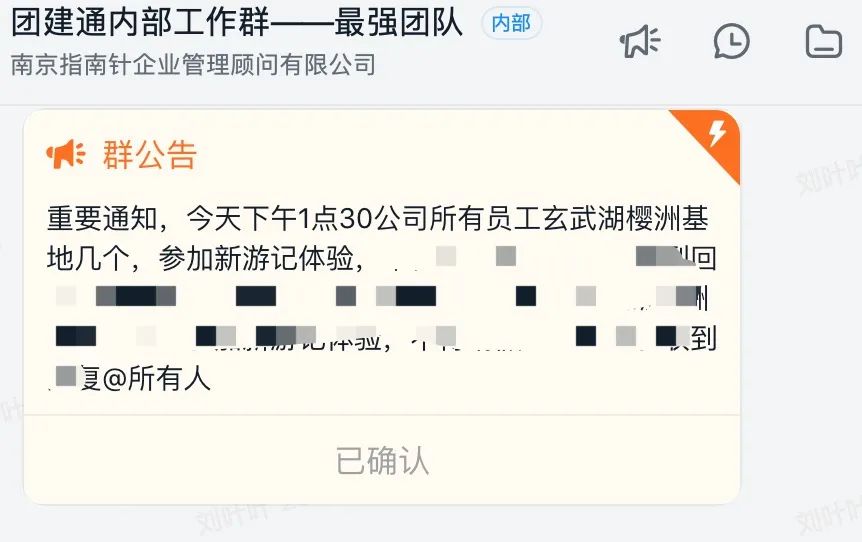862x542 pixels.
Task: Click the blue 内部 tag
Action: (x=511, y=24)
